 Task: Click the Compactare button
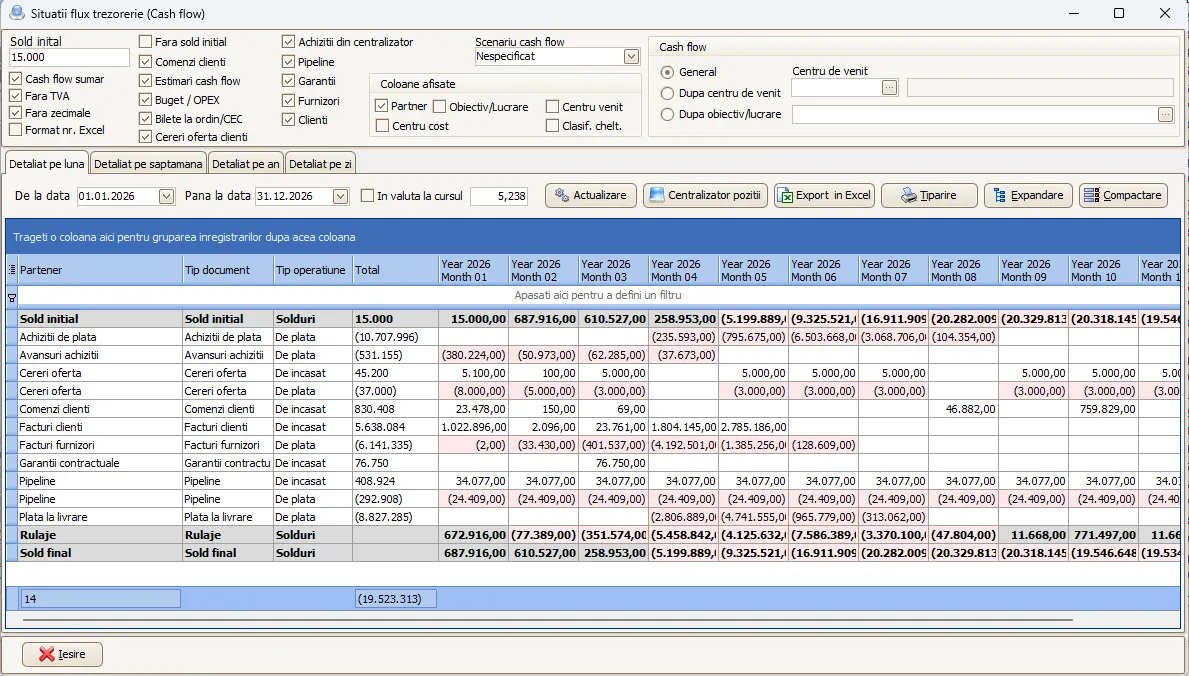coord(1122,195)
